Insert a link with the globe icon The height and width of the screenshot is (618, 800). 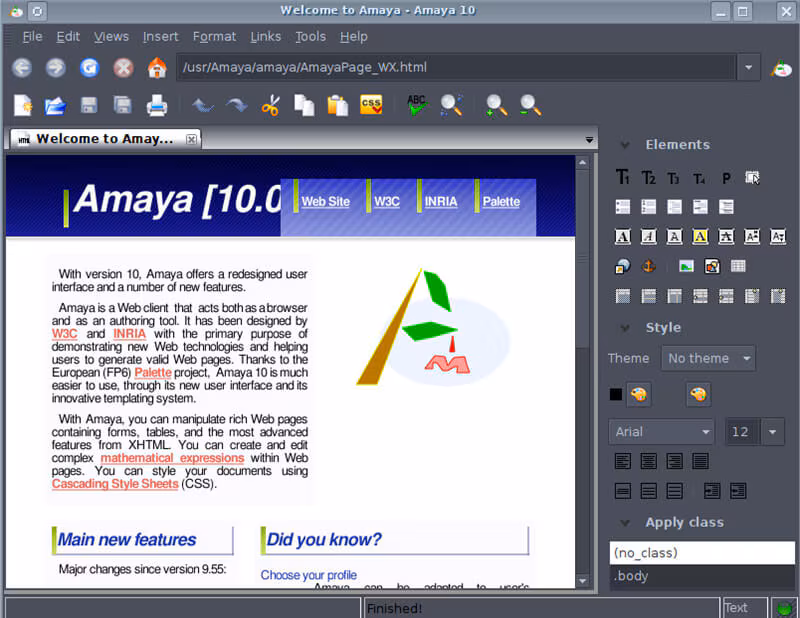point(622,266)
